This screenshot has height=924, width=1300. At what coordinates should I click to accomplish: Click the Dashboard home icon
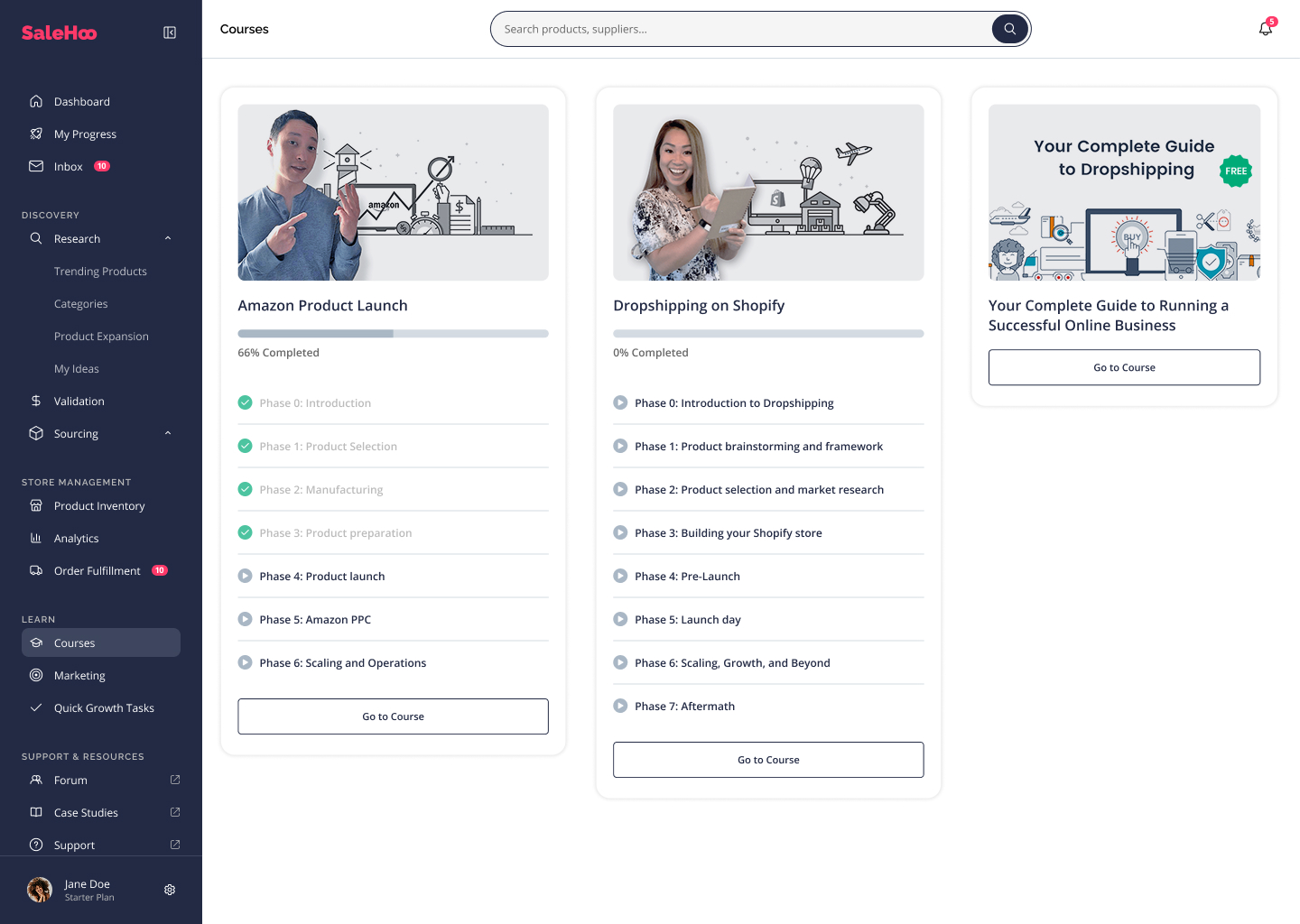(36, 101)
